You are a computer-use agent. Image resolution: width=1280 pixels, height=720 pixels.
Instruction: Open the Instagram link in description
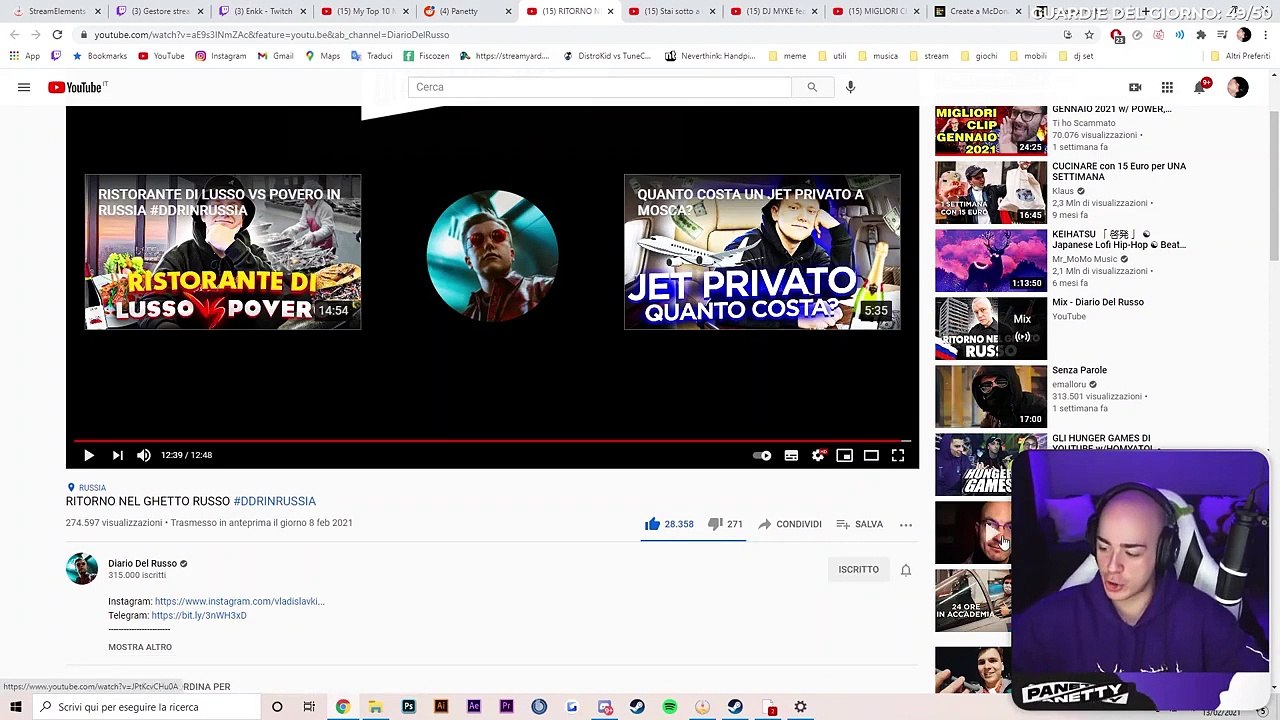(240, 601)
